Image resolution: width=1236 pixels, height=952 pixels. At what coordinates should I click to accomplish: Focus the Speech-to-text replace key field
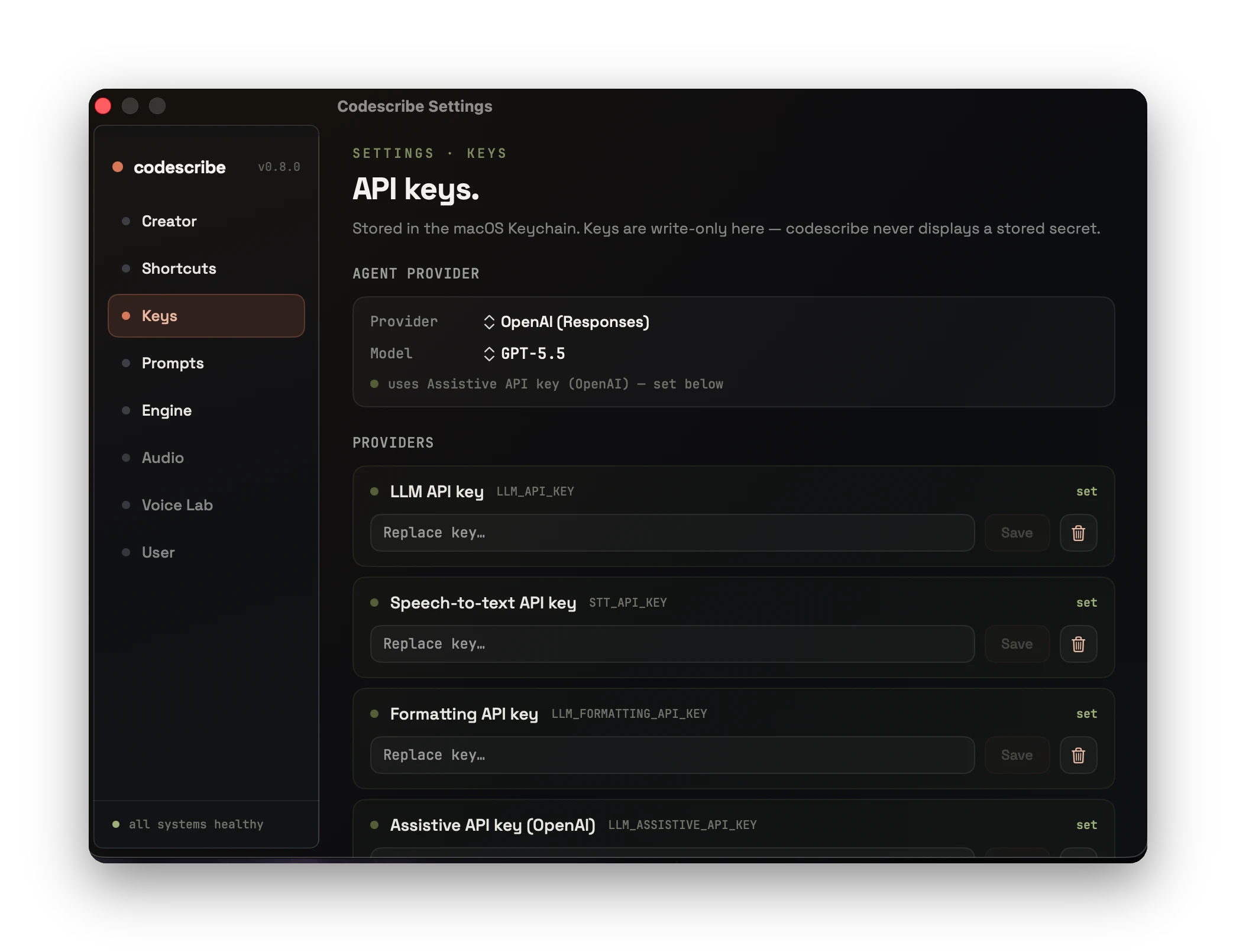coord(672,644)
